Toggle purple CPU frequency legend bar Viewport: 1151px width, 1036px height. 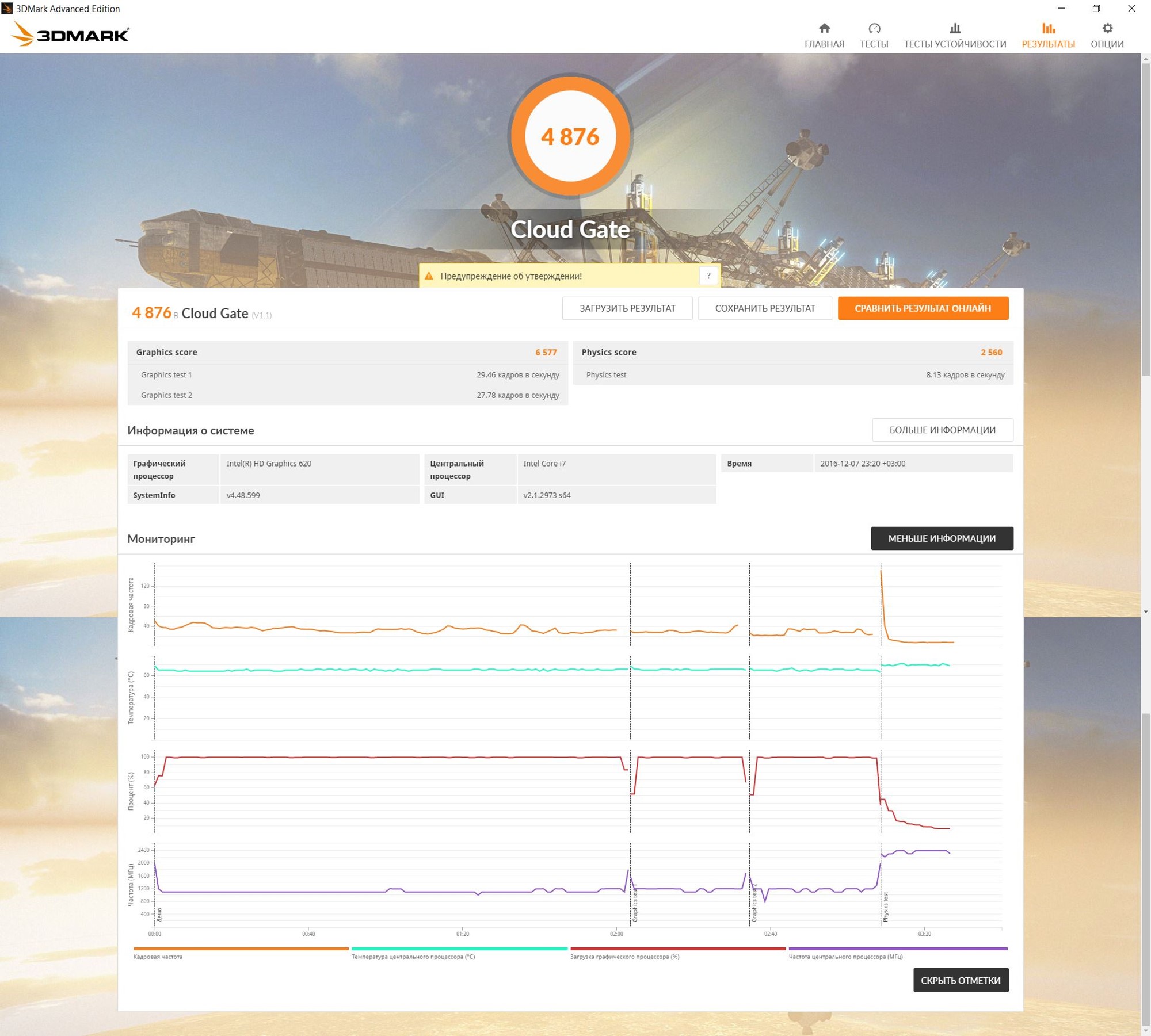click(x=898, y=949)
